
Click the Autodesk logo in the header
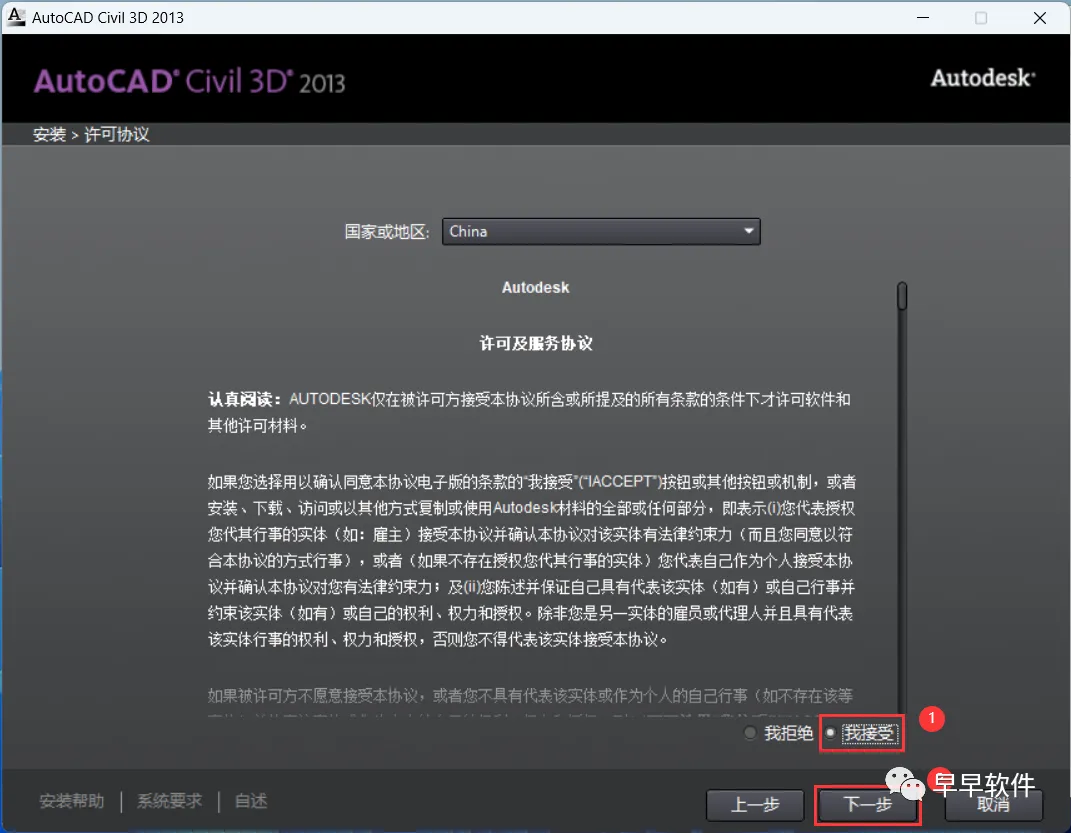(x=983, y=79)
